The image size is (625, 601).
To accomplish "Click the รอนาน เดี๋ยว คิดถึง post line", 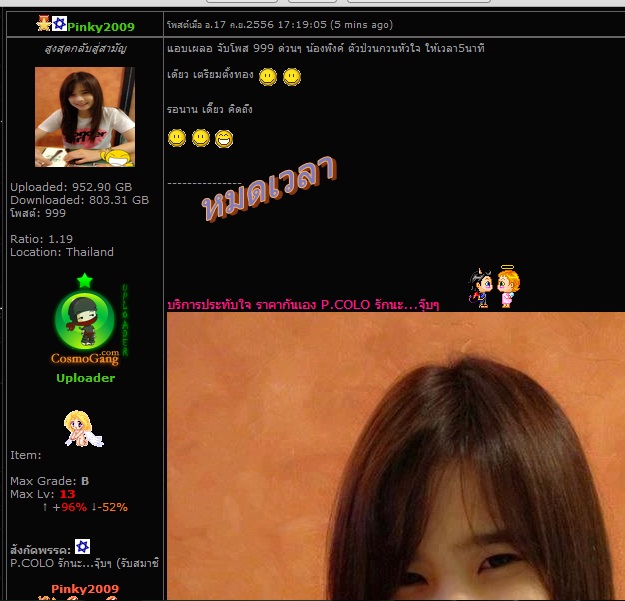I will click(x=210, y=109).
